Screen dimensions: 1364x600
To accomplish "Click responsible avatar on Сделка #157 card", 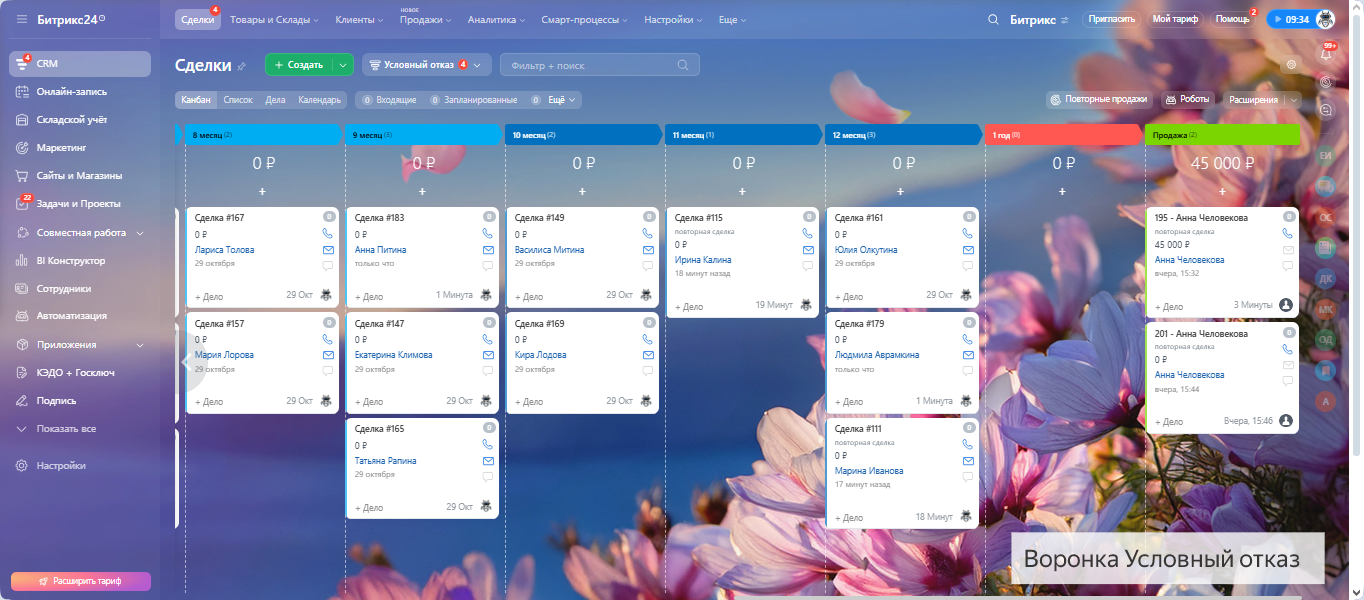I will pyautogui.click(x=326, y=401).
